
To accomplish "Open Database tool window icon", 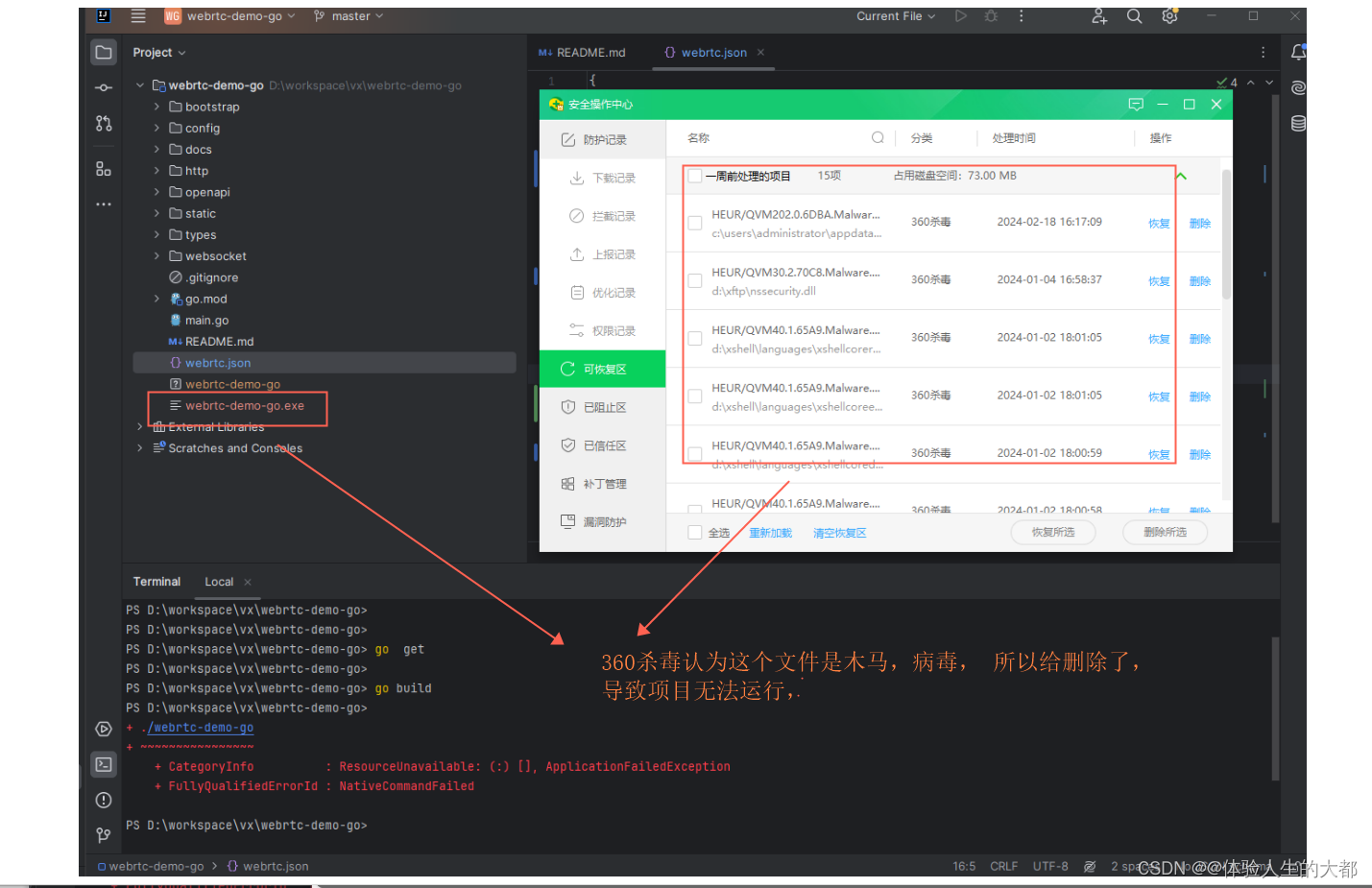I will click(x=1298, y=123).
